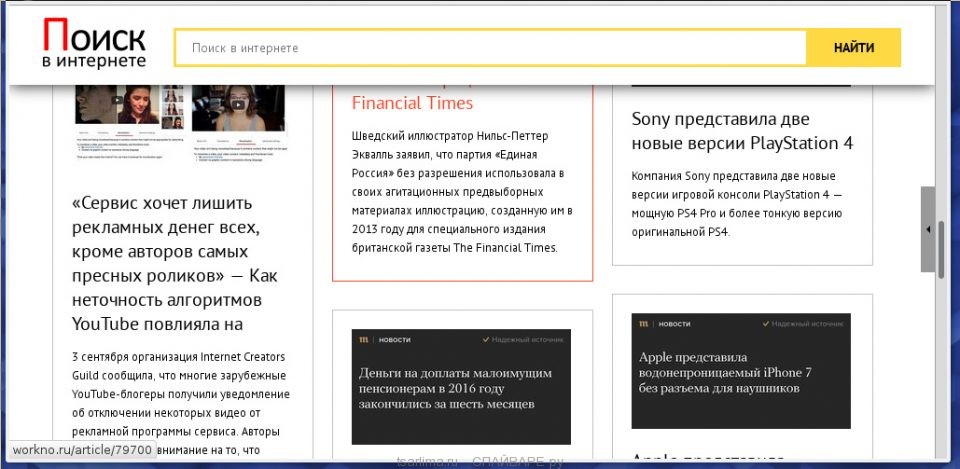The image size is (960, 469).
Task: Play the left YouTube video thumbnail
Action: tap(118, 101)
